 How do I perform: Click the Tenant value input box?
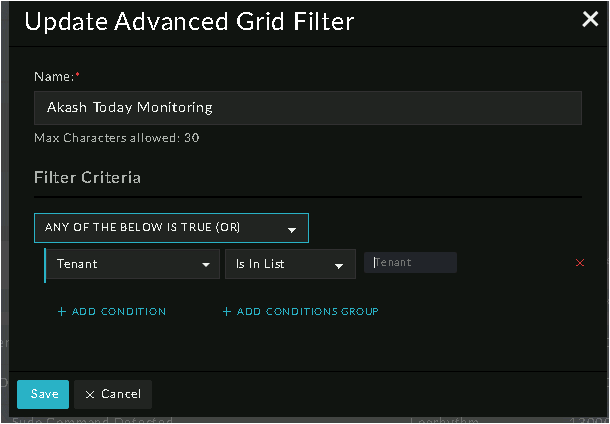pos(412,263)
